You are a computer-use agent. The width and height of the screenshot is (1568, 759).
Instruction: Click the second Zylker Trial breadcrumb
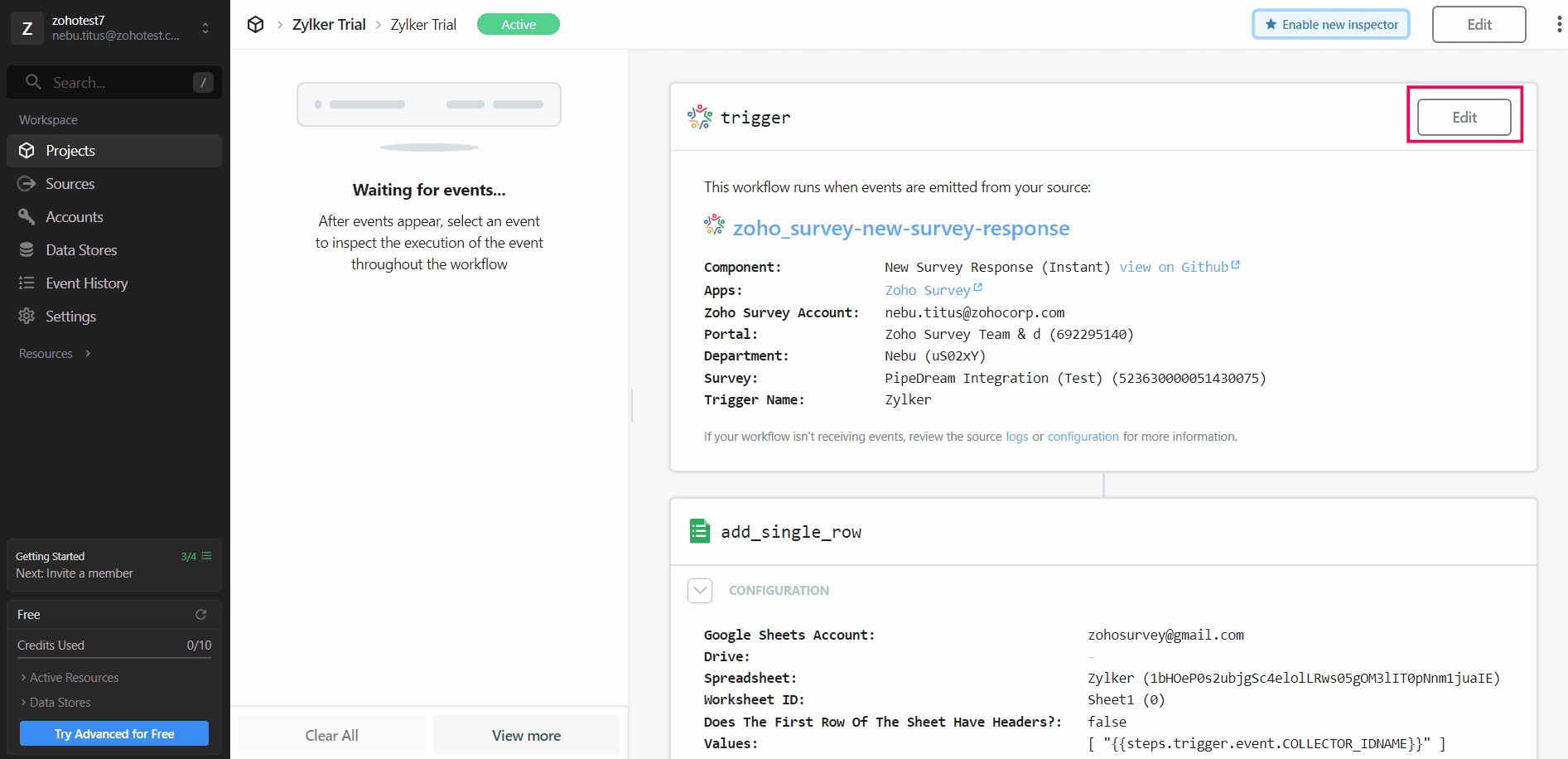click(423, 25)
